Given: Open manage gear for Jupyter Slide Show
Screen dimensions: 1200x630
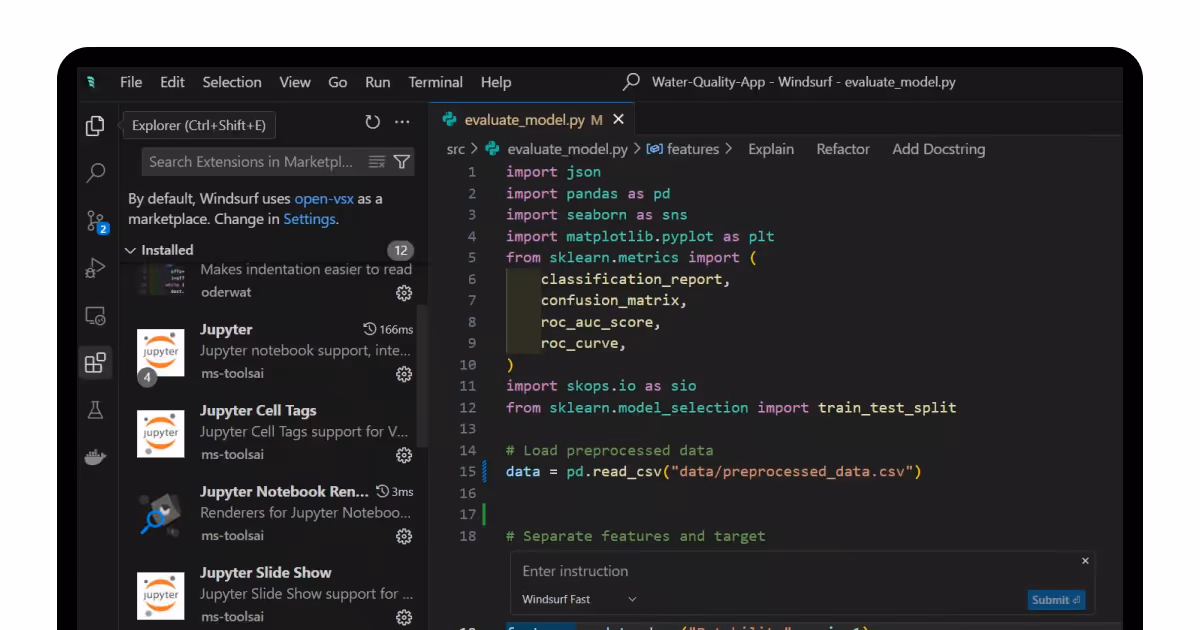Looking at the screenshot, I should click(x=404, y=617).
